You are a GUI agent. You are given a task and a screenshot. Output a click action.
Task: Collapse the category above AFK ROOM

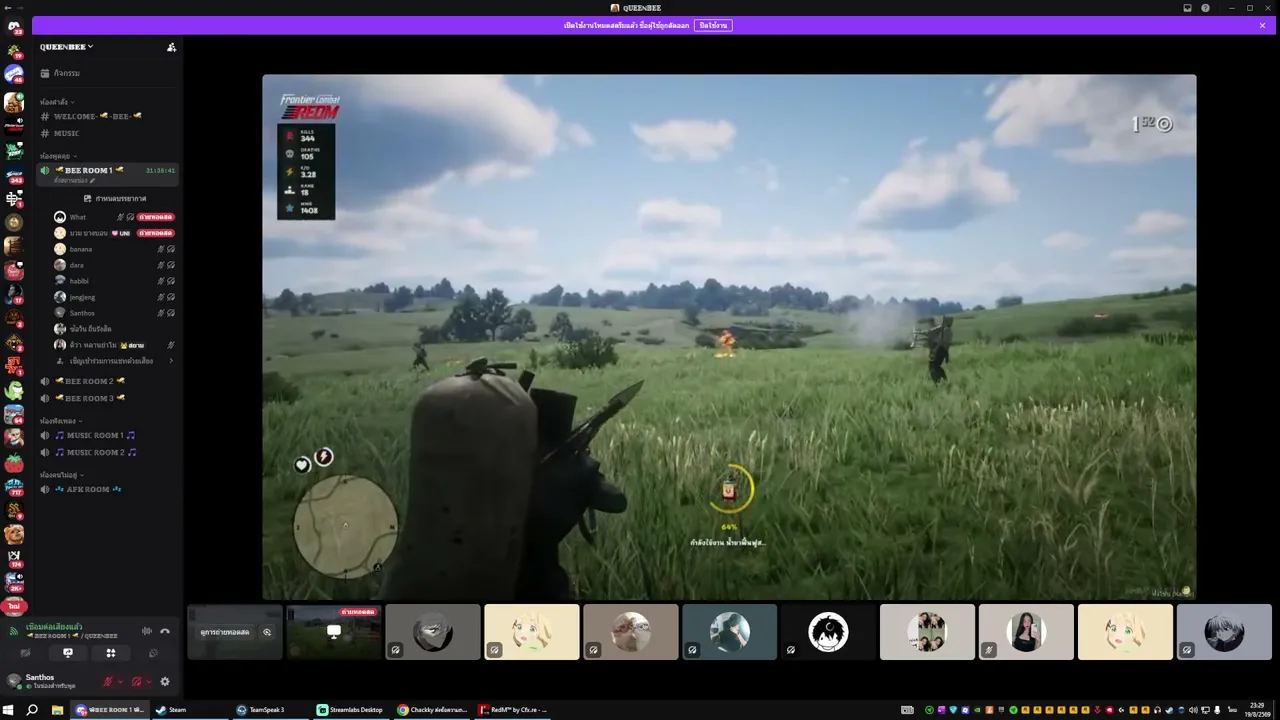coord(61,475)
